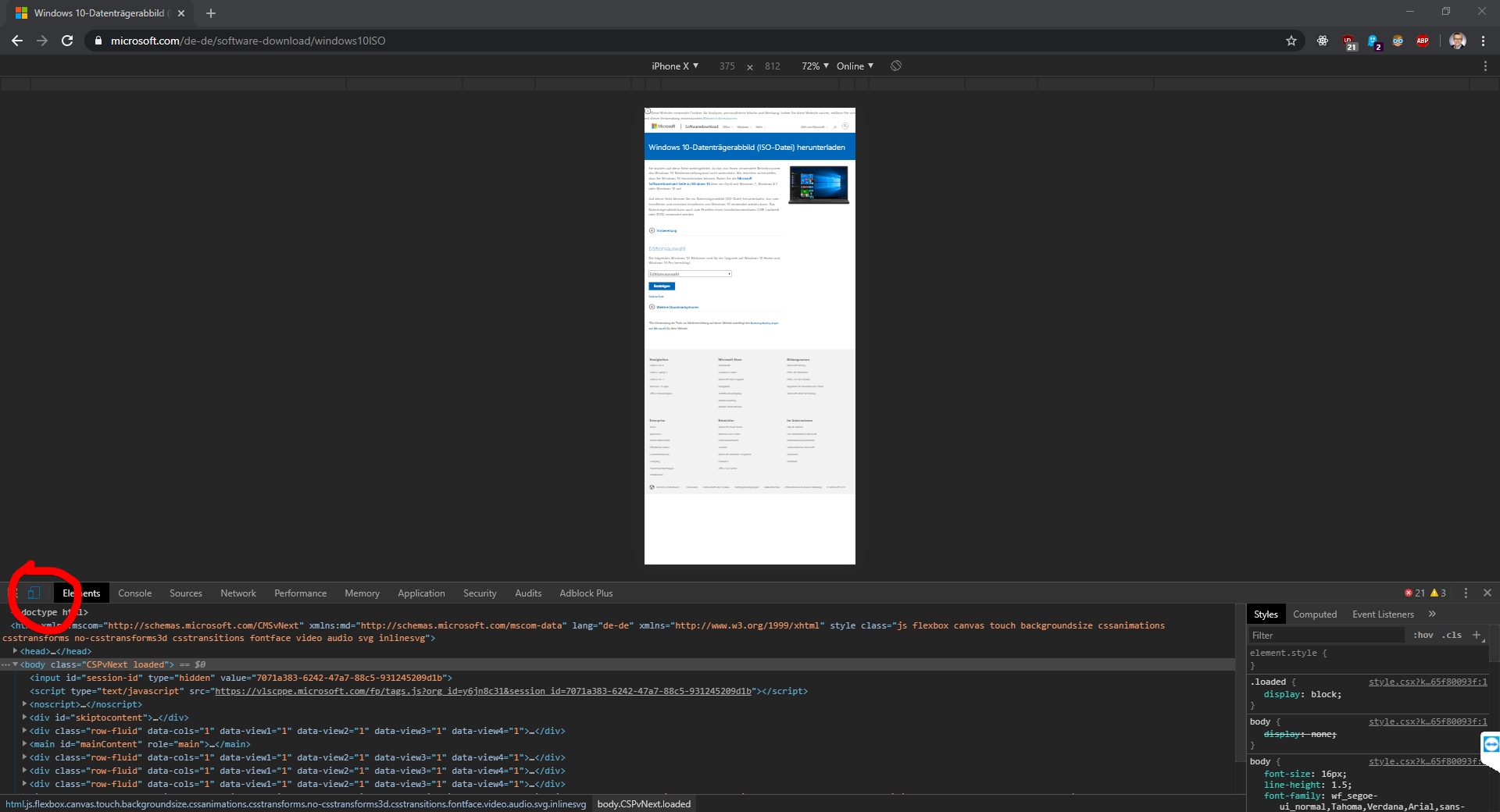Show more sidebar tabs chevron
The height and width of the screenshot is (812, 1500).
tap(1432, 614)
